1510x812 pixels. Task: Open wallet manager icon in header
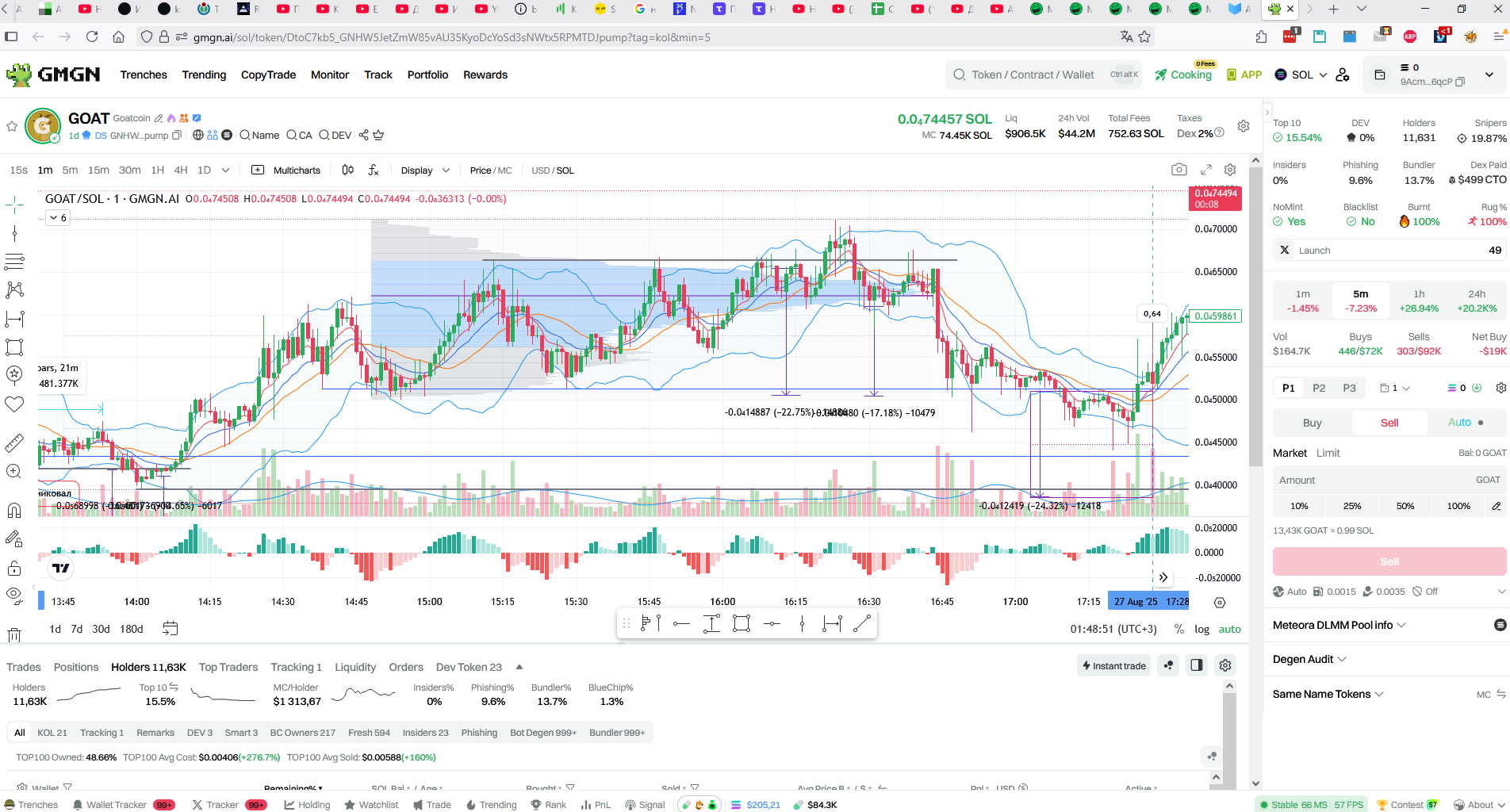click(x=1380, y=75)
